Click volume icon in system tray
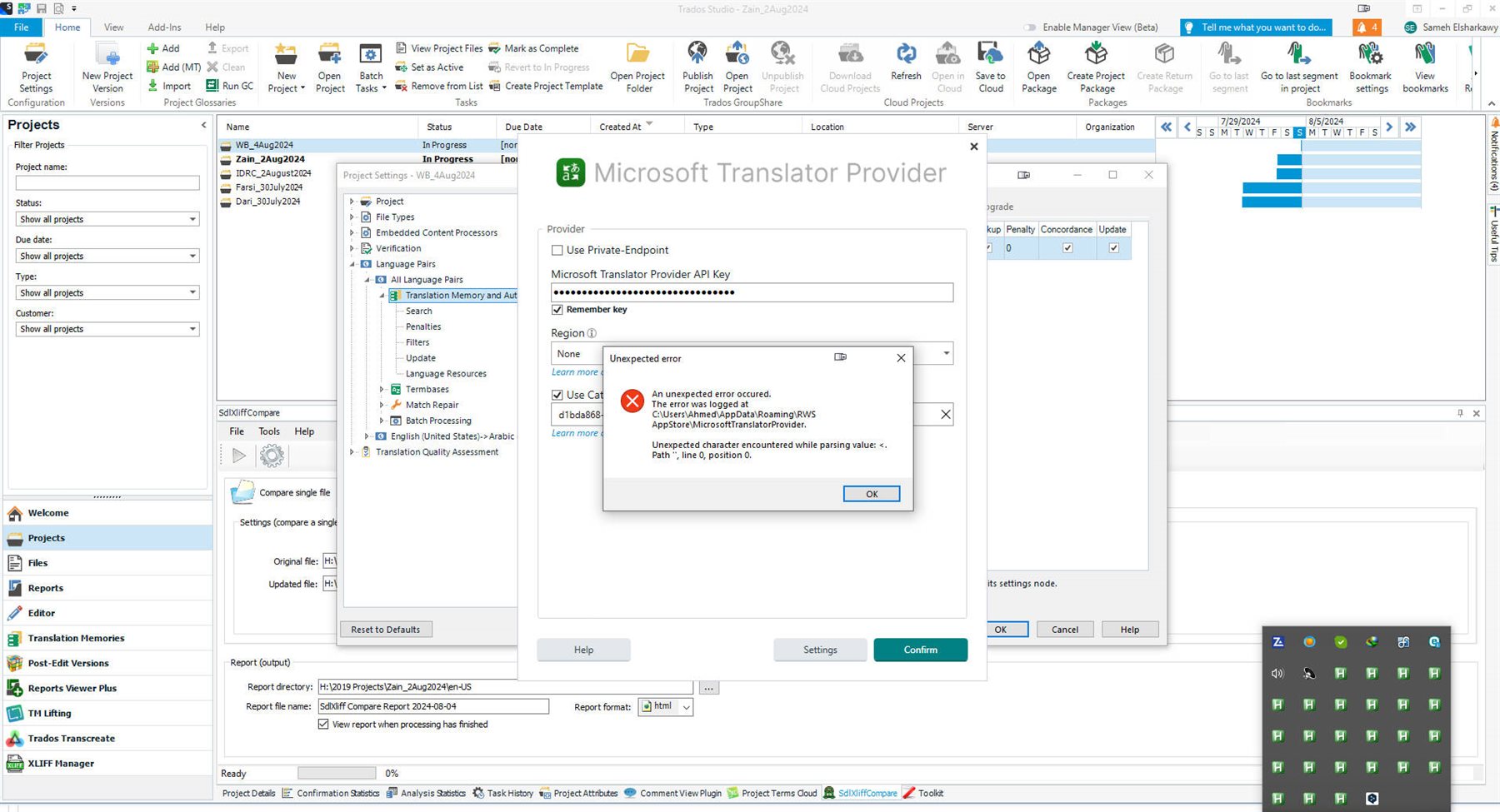The width and height of the screenshot is (1500, 812). coord(1277,674)
